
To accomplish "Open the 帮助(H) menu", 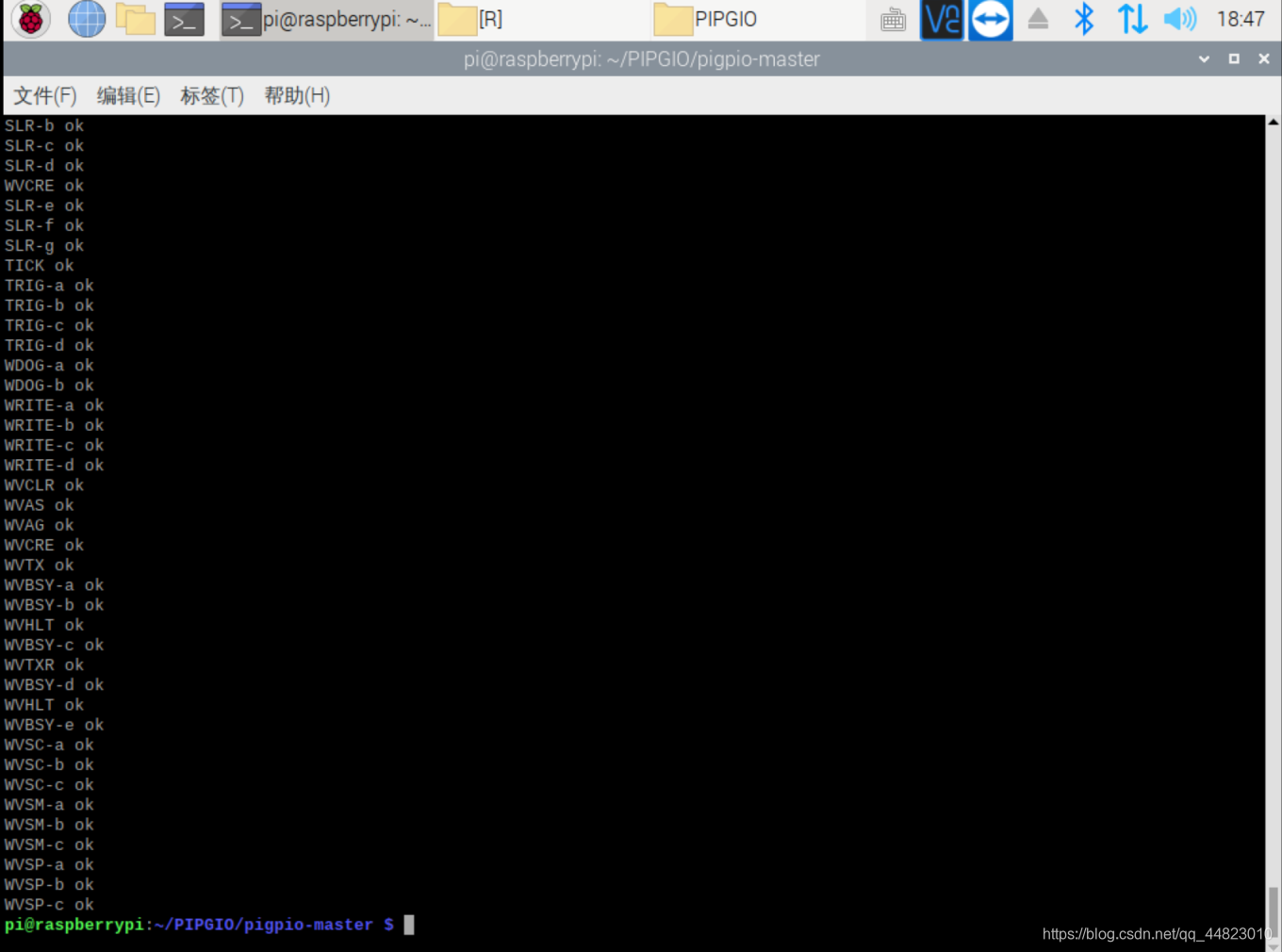I will coord(297,96).
